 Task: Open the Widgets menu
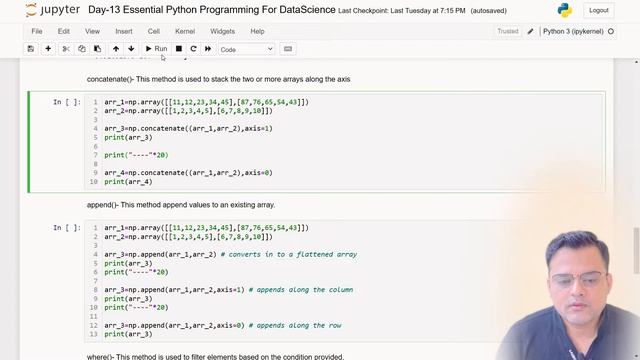pos(222,31)
